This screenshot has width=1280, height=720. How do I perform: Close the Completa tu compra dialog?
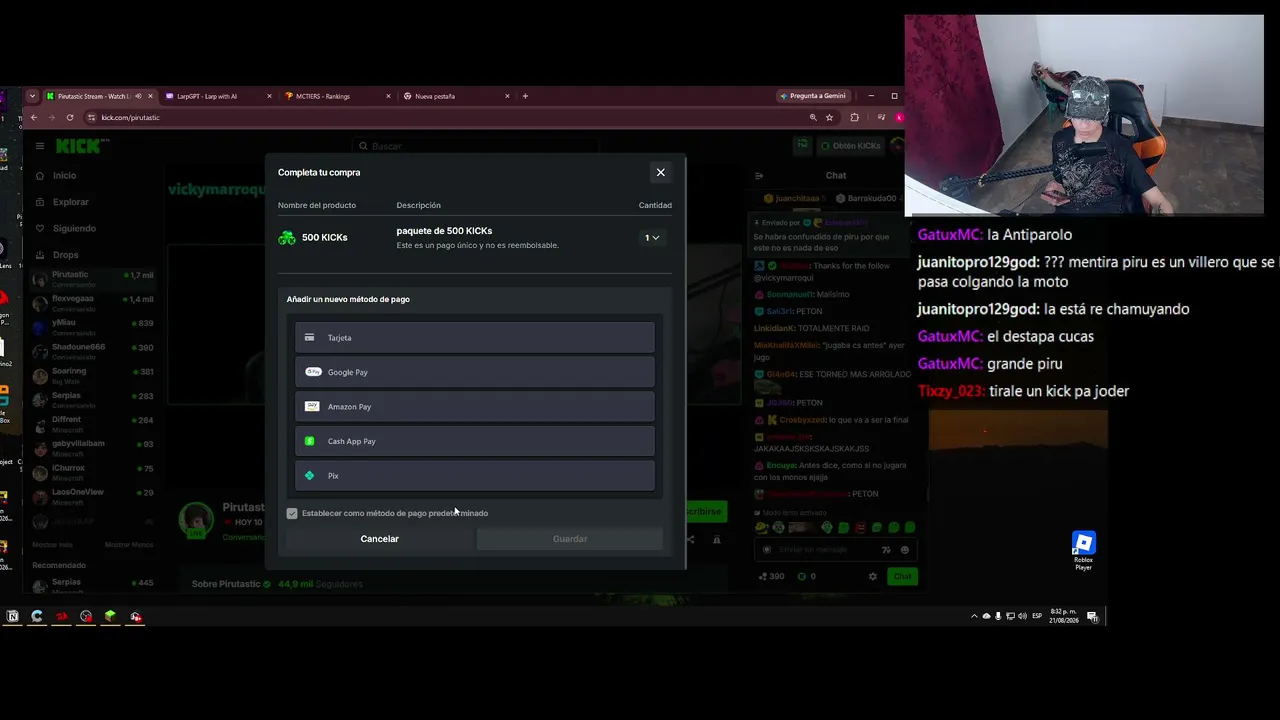[x=660, y=172]
